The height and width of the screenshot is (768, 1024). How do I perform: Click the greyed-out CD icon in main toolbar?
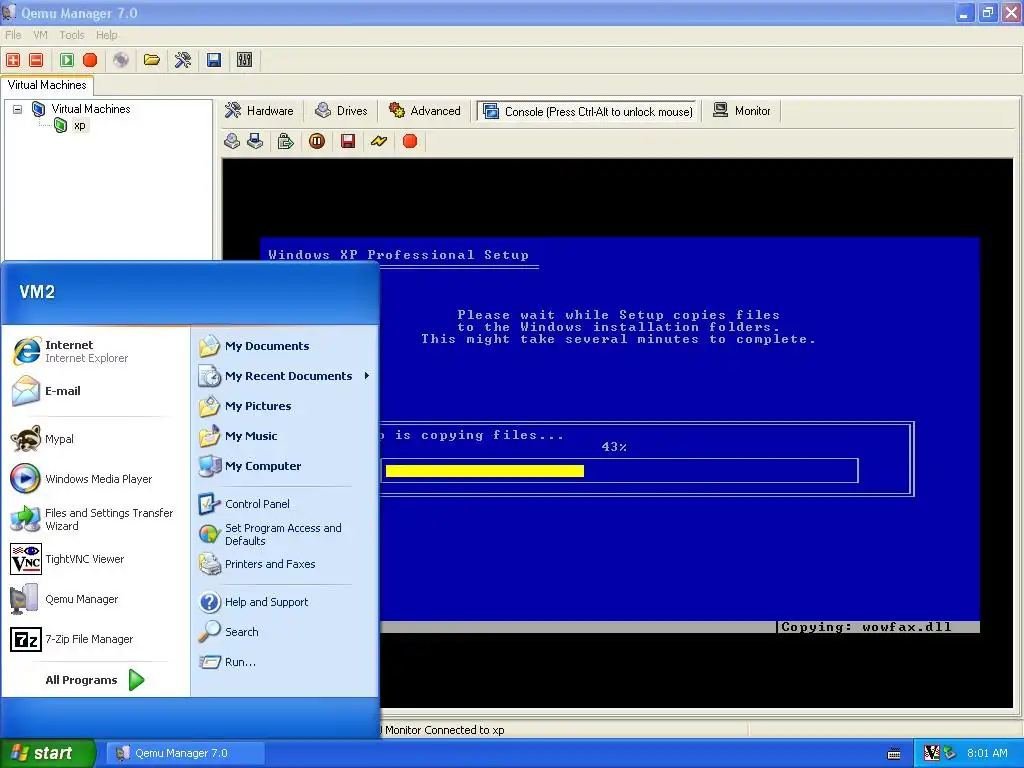point(121,60)
